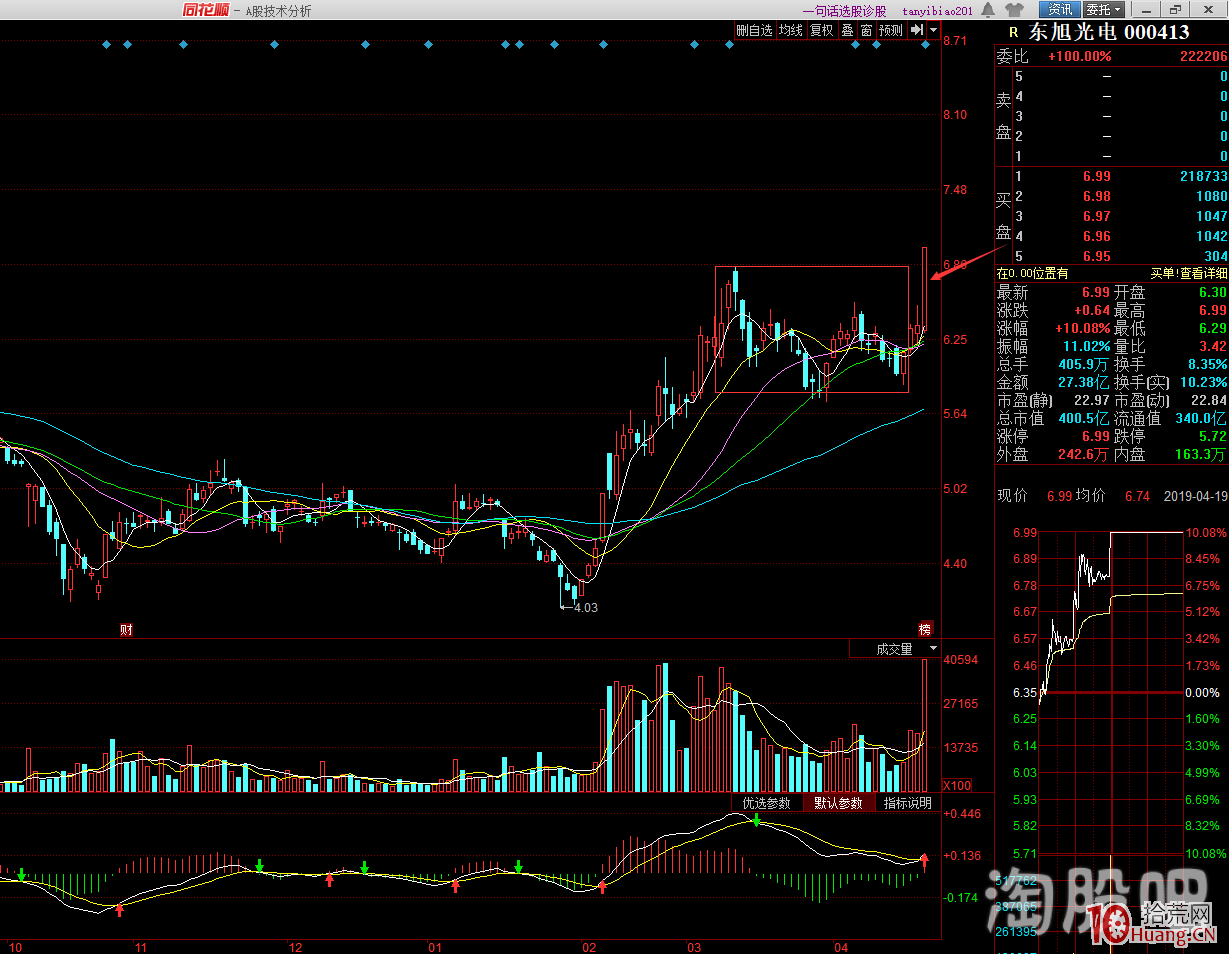This screenshot has width=1229, height=954.
Task: Click 删自选 to remove from watchlist
Action: [755, 30]
